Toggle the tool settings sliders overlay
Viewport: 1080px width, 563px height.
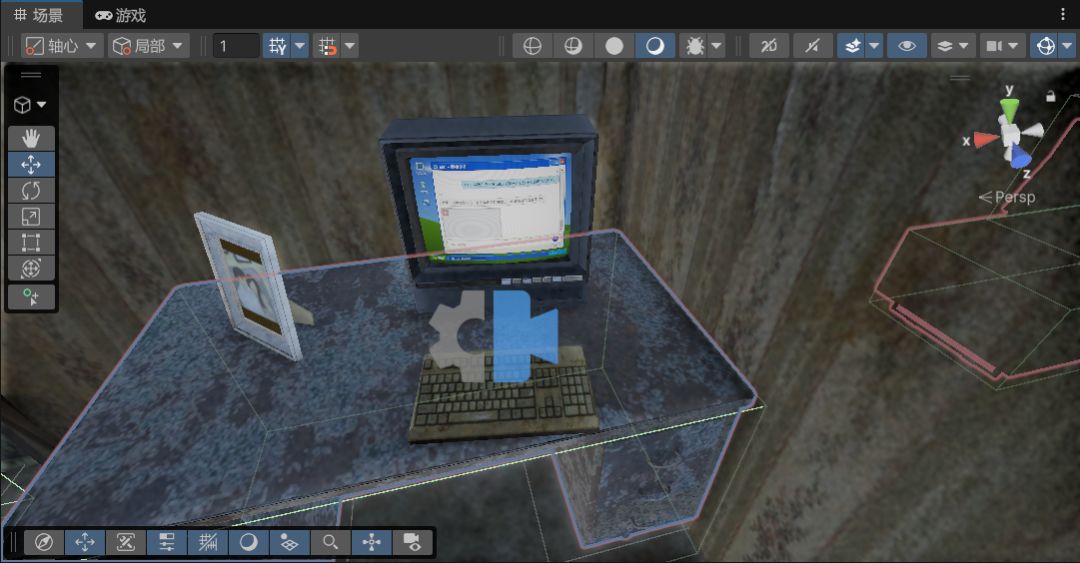(167, 543)
